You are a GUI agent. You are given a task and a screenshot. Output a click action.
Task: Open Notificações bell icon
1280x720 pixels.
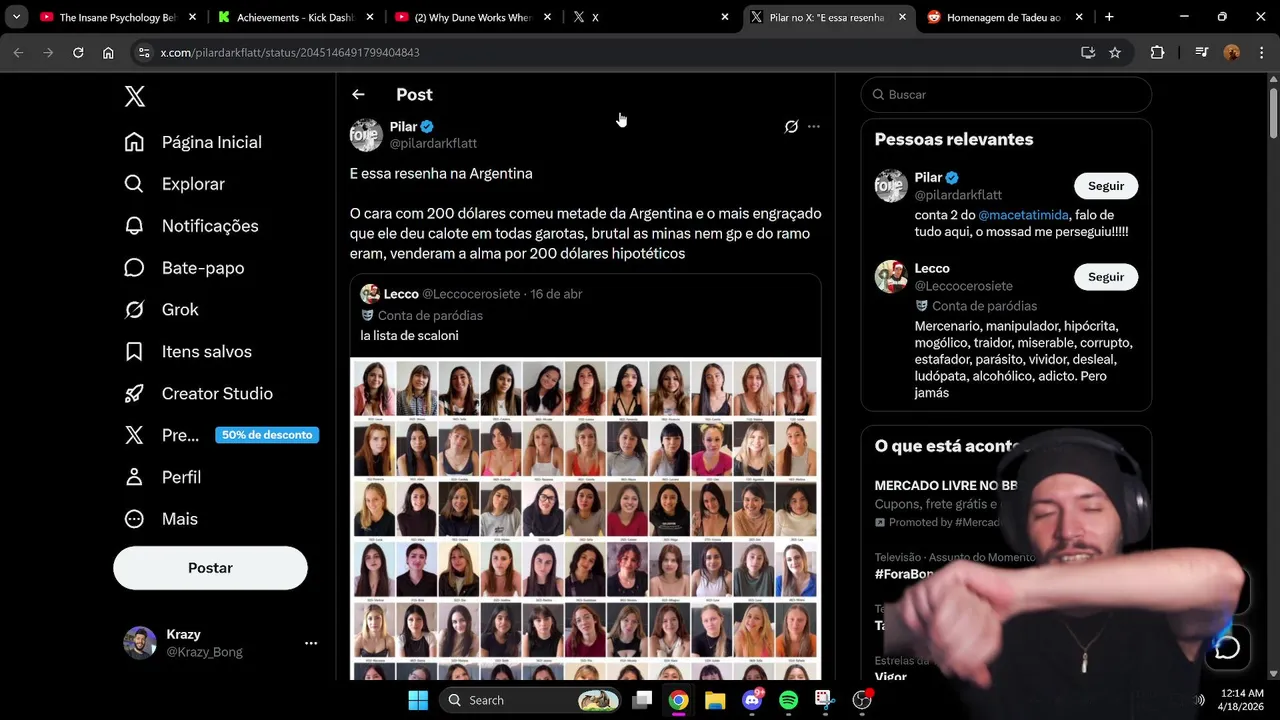pos(134,226)
